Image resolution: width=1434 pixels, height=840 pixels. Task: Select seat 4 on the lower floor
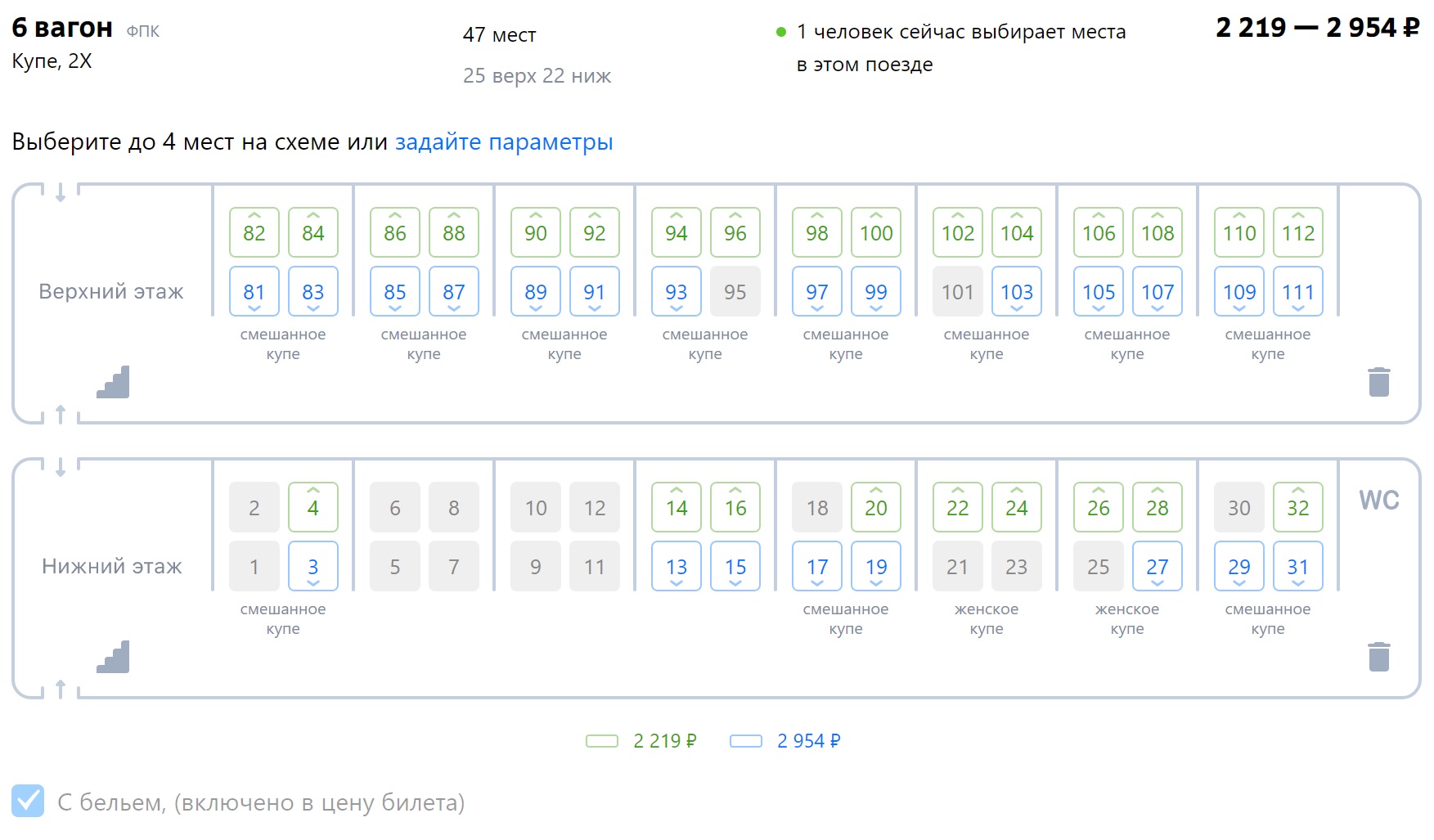313,508
